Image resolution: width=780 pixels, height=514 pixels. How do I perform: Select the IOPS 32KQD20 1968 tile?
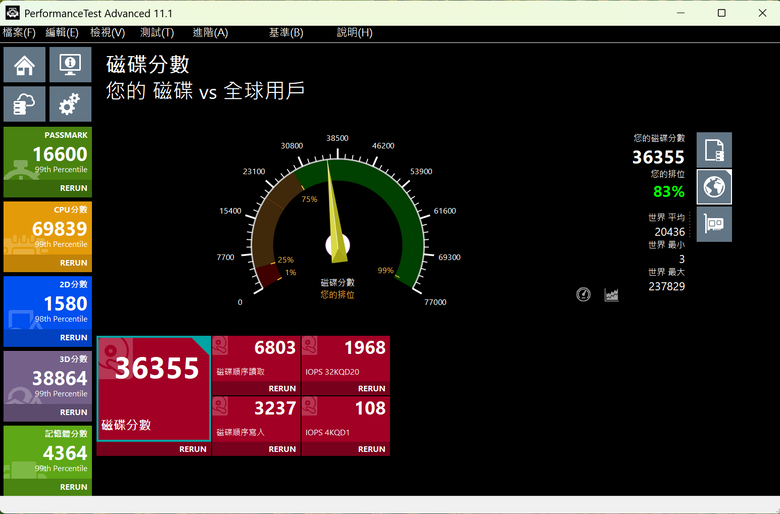pos(346,359)
